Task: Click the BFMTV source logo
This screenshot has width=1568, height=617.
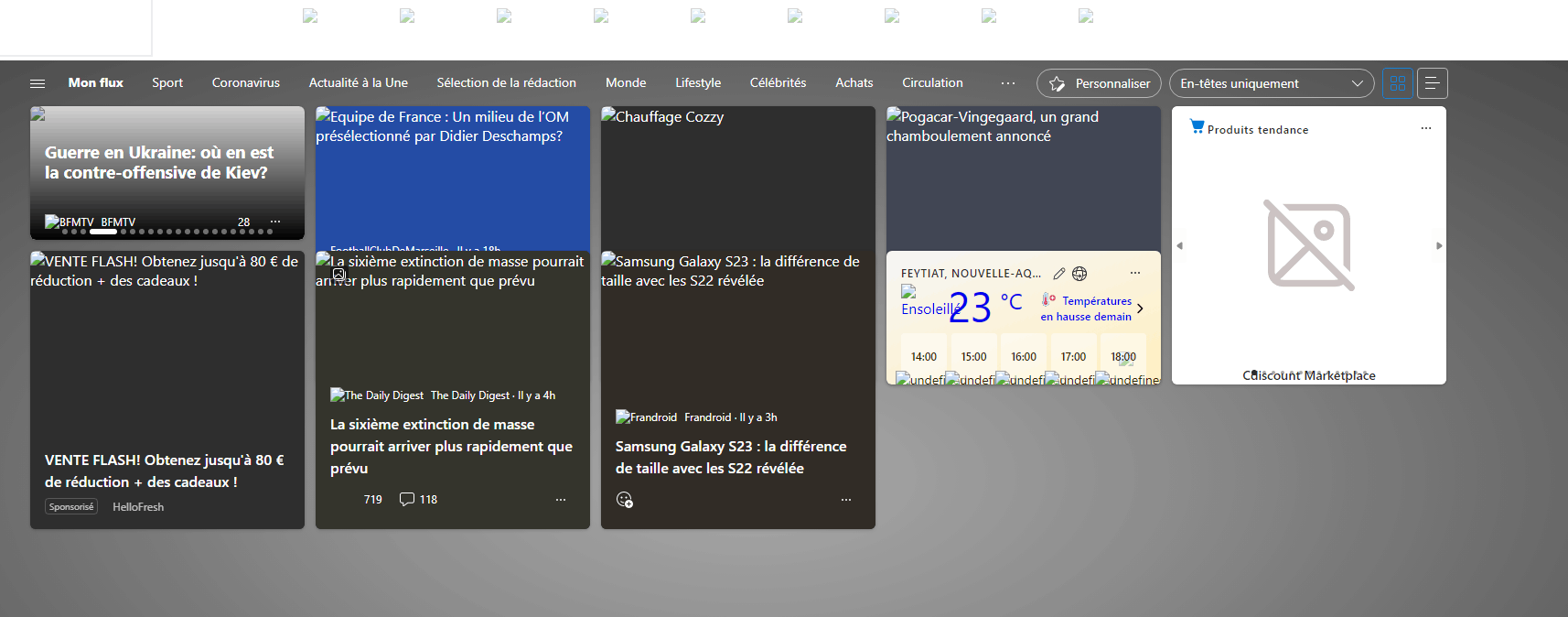Action: click(70, 222)
